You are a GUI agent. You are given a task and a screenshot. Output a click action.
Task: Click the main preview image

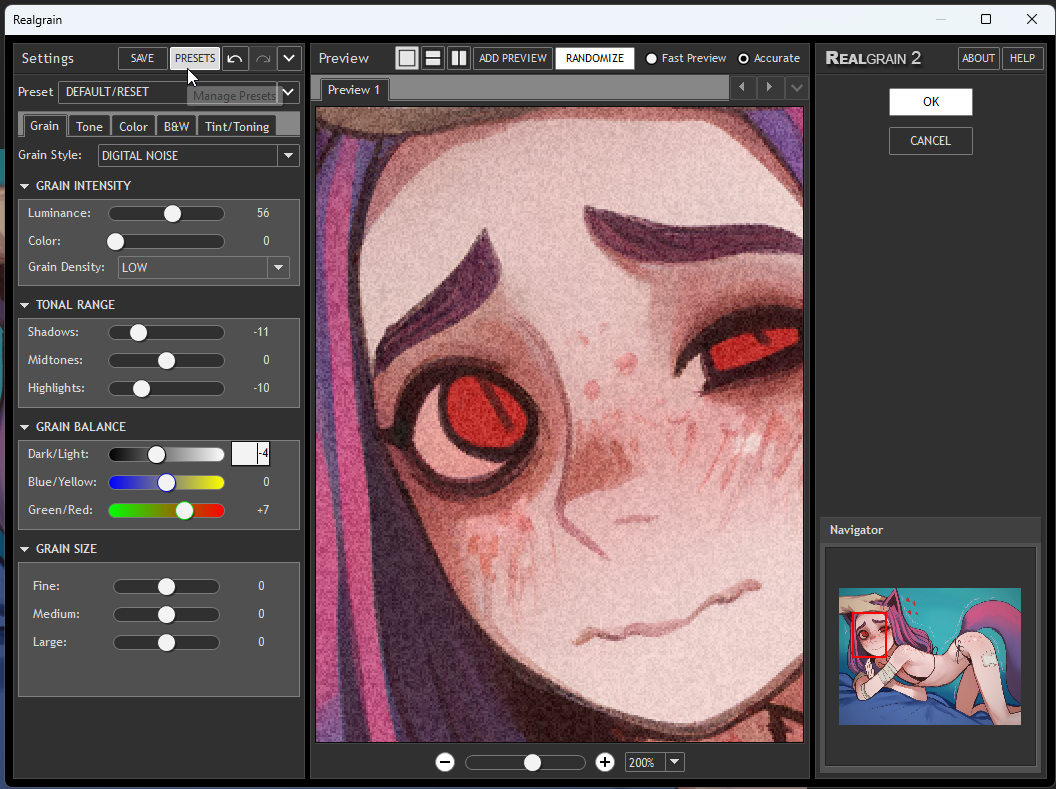[x=559, y=424]
